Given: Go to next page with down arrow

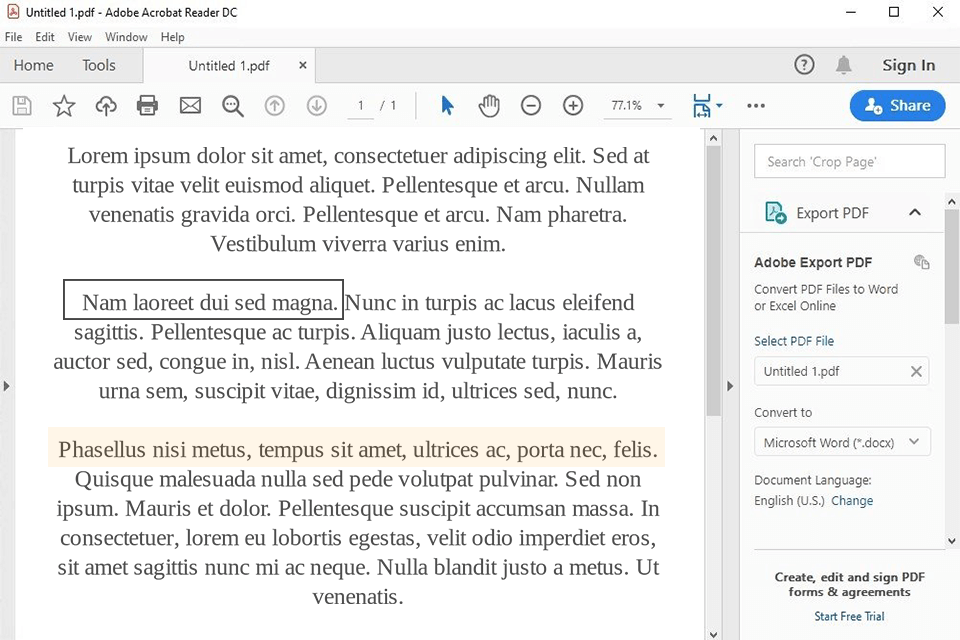Looking at the screenshot, I should 316,105.
